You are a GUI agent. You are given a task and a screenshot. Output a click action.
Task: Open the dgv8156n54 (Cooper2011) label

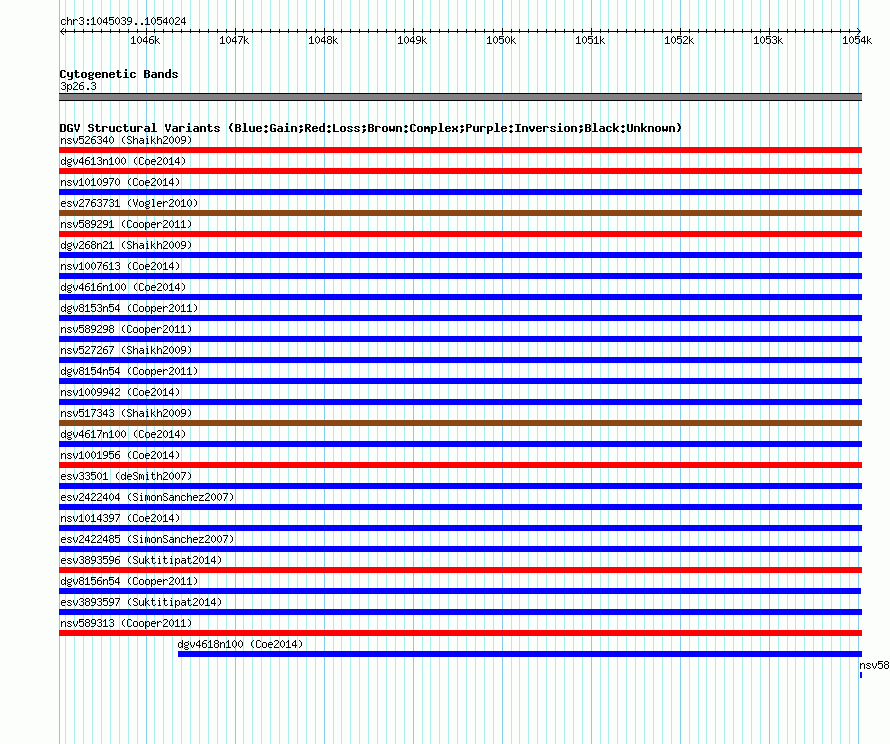click(129, 581)
